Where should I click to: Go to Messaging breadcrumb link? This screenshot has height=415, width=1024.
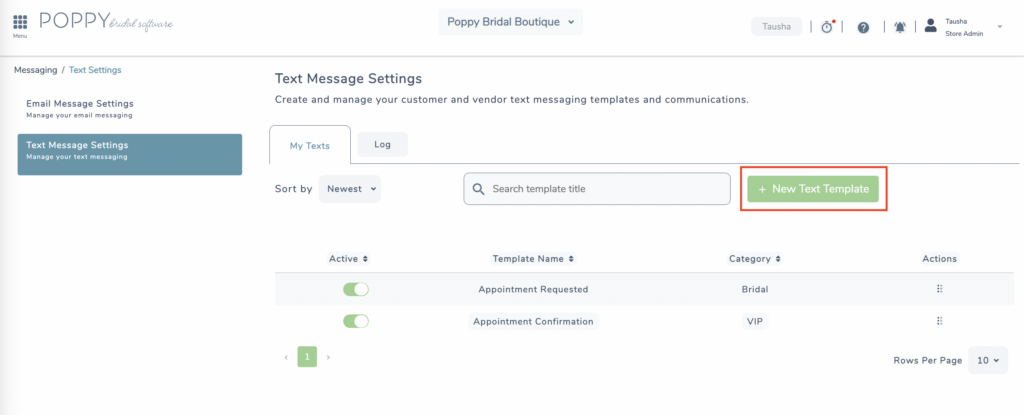[35, 70]
